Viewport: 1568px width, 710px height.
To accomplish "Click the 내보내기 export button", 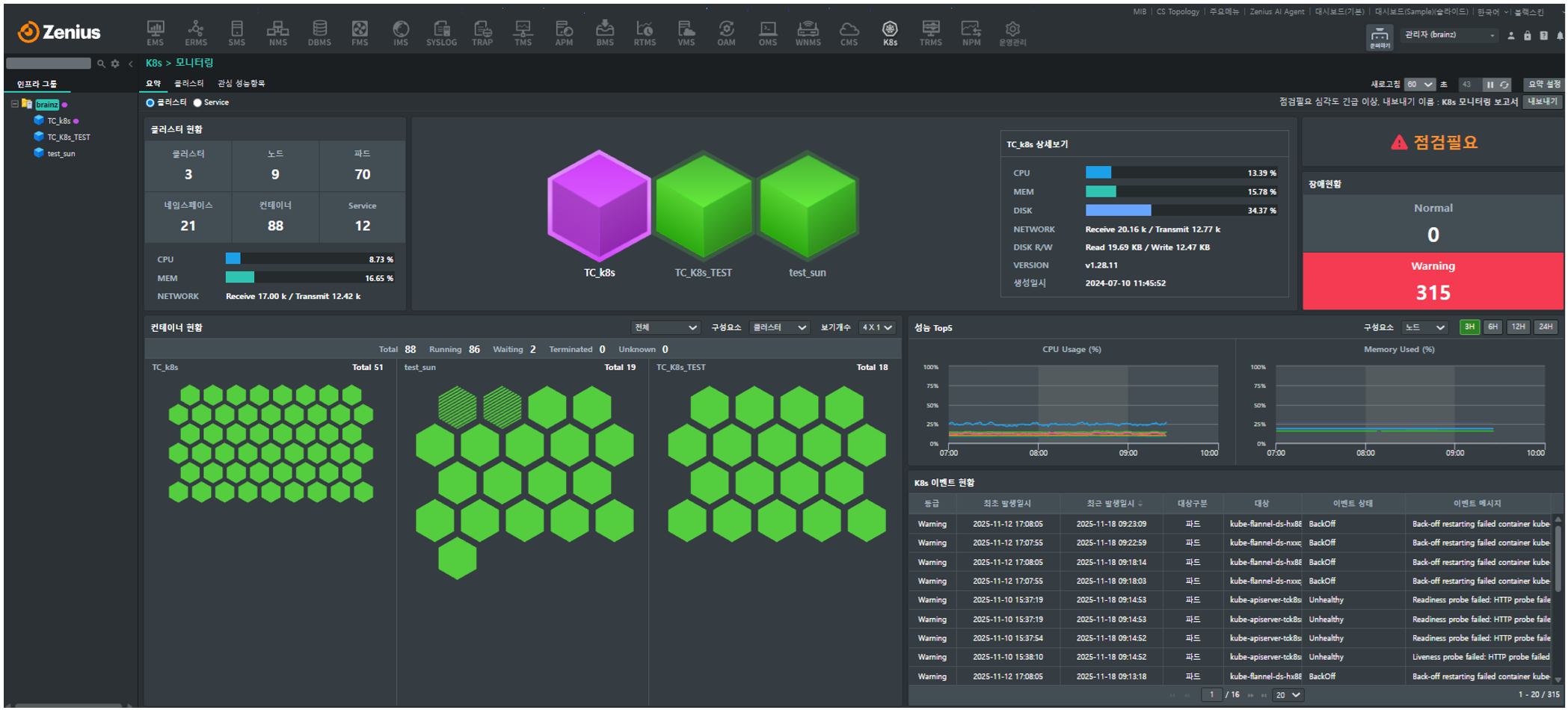I will coord(1542,102).
